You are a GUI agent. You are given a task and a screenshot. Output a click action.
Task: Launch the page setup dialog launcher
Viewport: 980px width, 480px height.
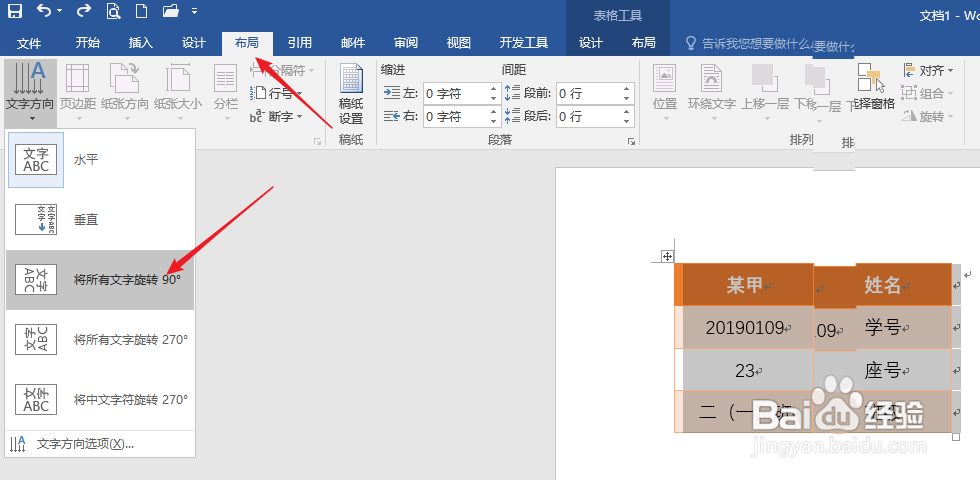[318, 142]
